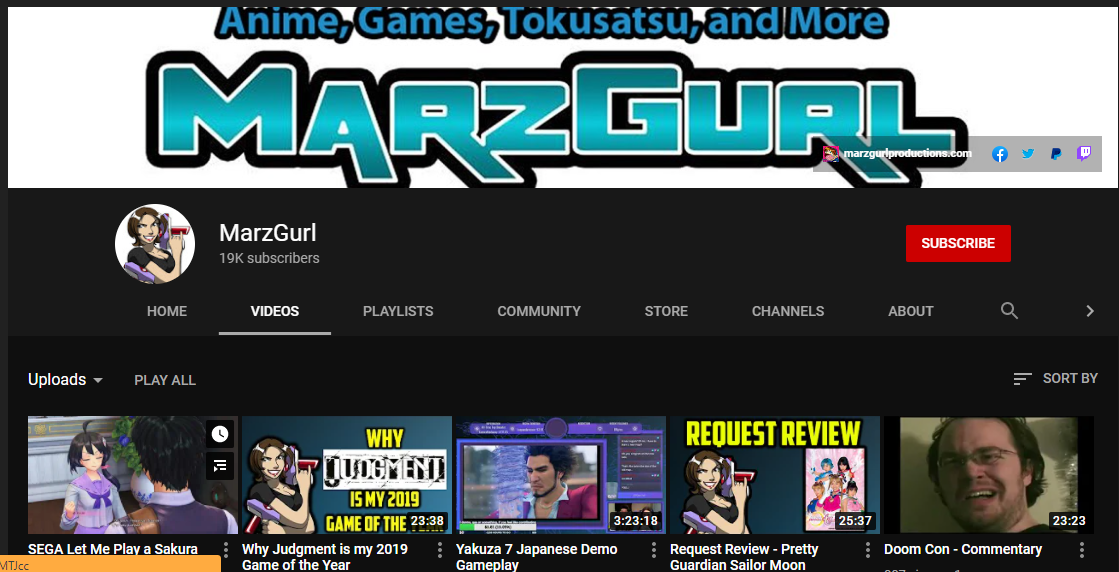This screenshot has height=572, width=1119.
Task: Subscribe to the MarzGurl channel
Action: pyautogui.click(x=958, y=243)
